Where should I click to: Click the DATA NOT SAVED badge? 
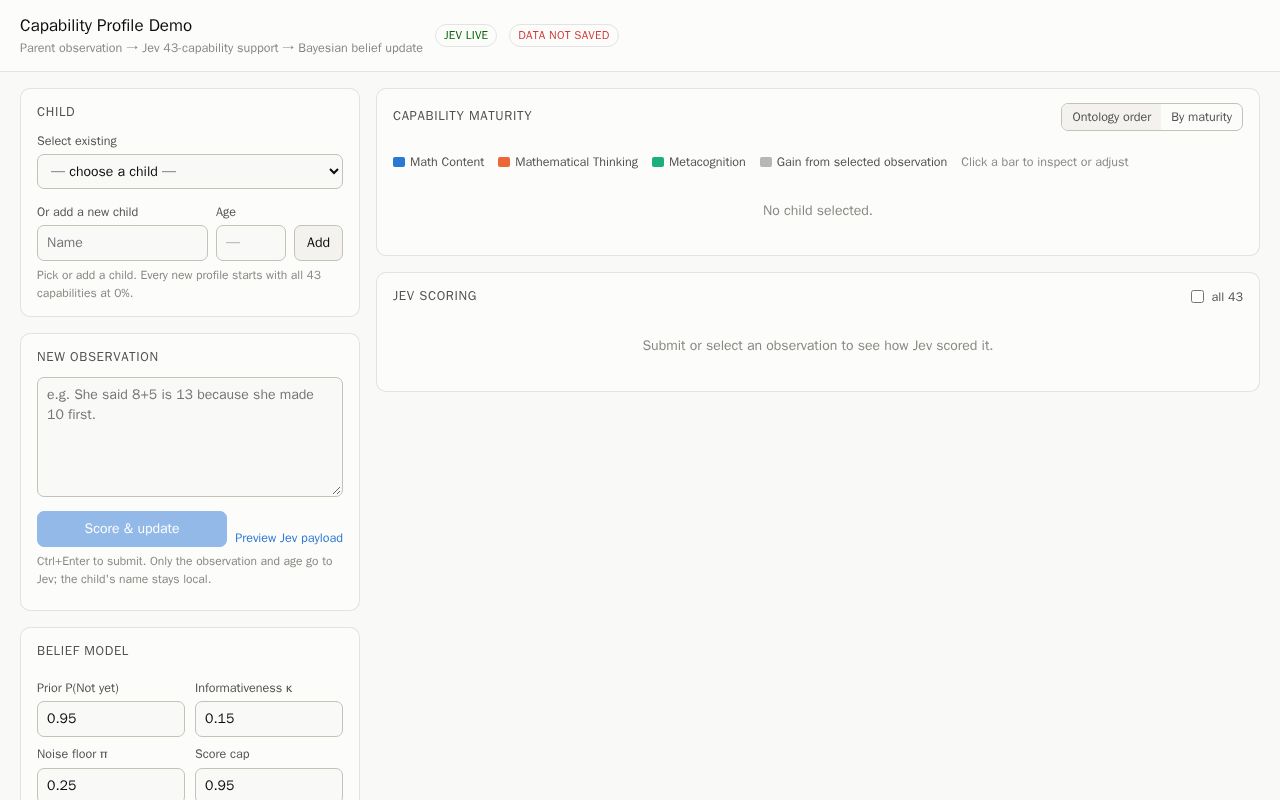pos(564,35)
